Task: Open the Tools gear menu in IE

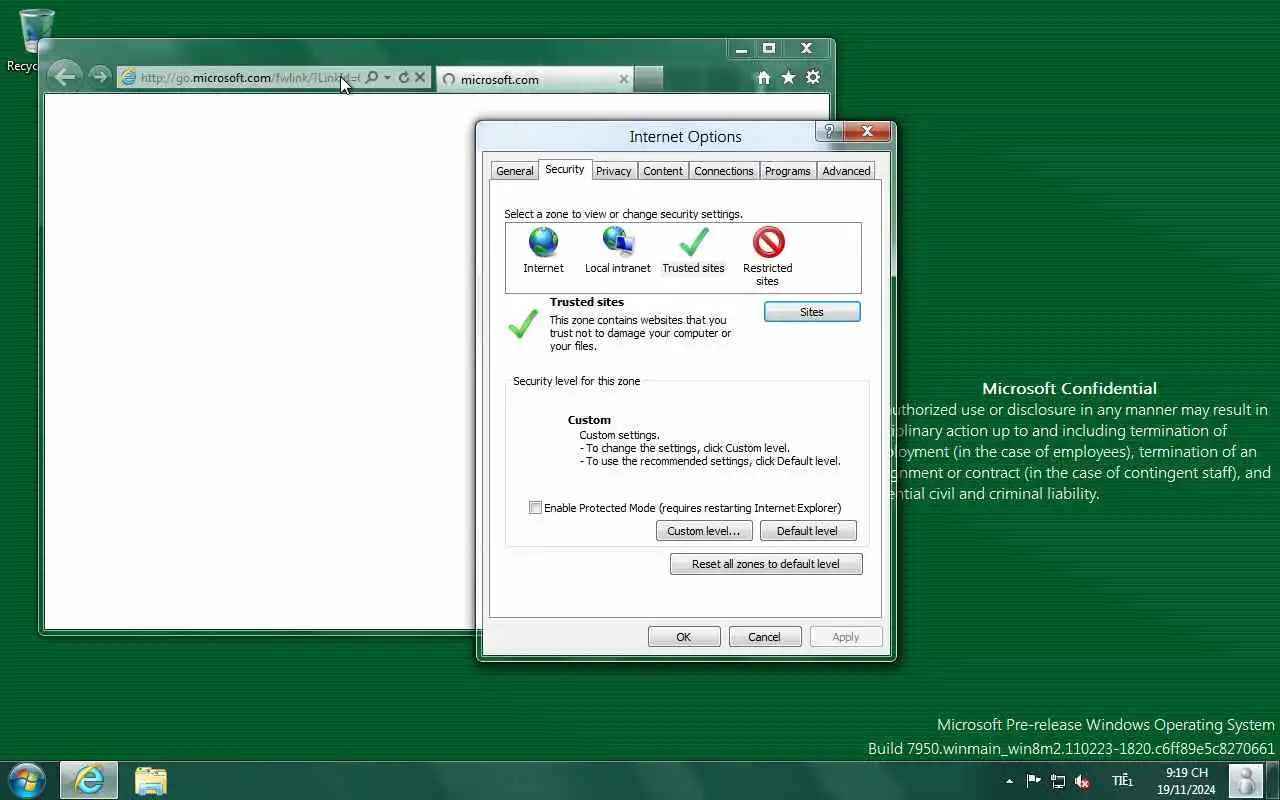Action: click(813, 77)
